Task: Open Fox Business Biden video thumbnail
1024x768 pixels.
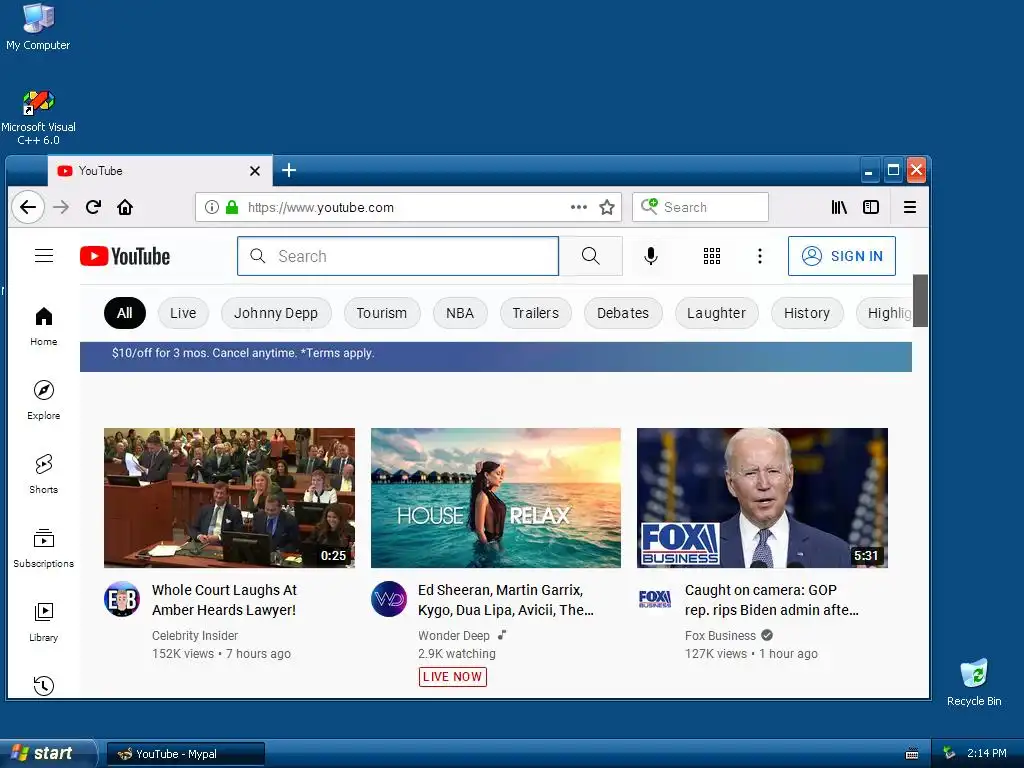Action: pyautogui.click(x=762, y=498)
